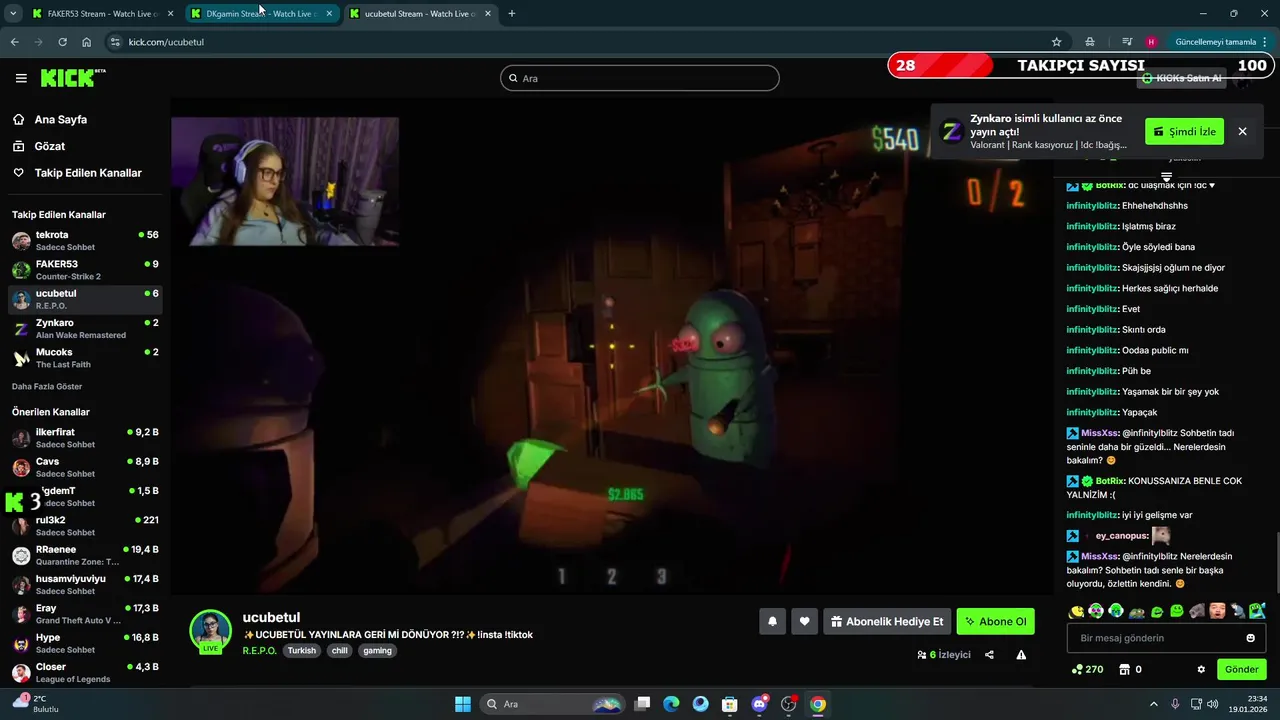Bookmark this page with star icon
The width and height of the screenshot is (1280, 720).
point(1056,42)
